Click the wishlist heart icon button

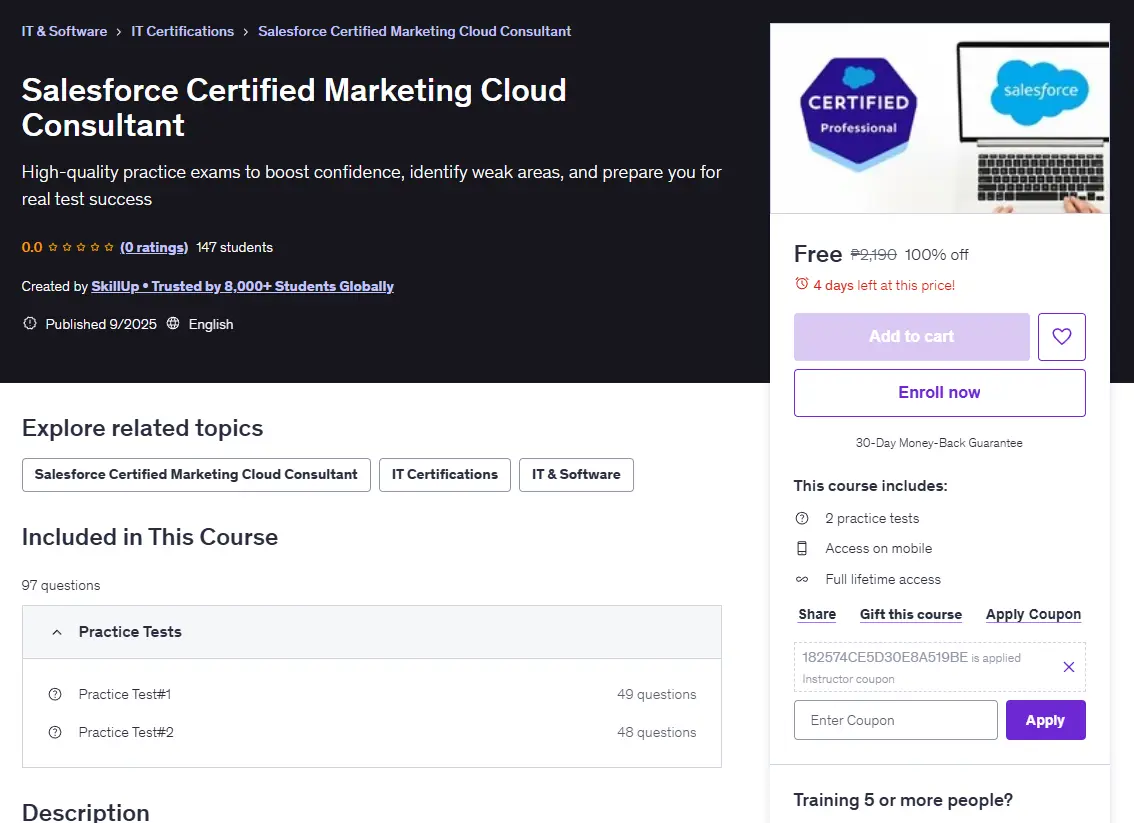tap(1061, 336)
